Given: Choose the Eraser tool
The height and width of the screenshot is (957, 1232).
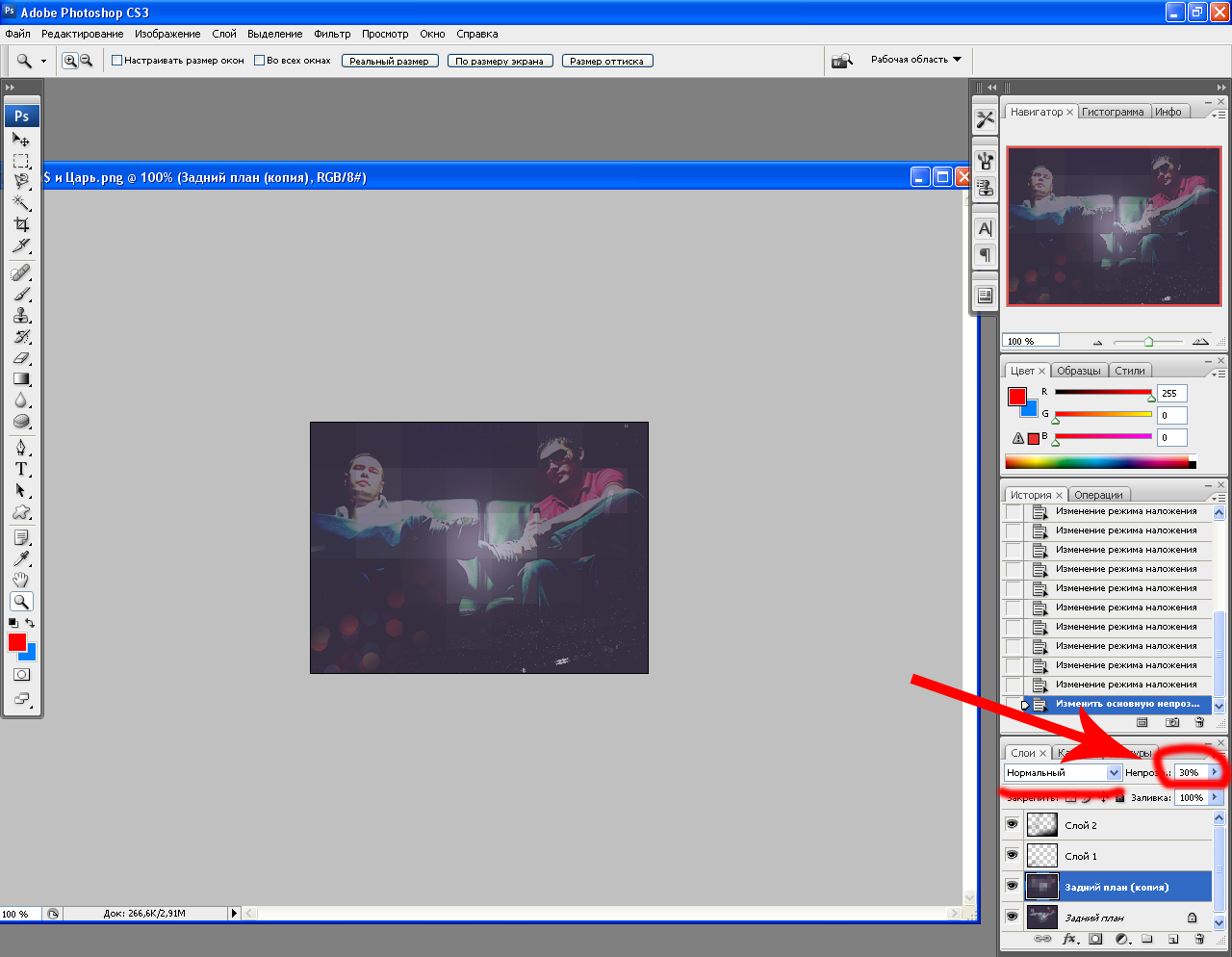Looking at the screenshot, I should tap(21, 358).
